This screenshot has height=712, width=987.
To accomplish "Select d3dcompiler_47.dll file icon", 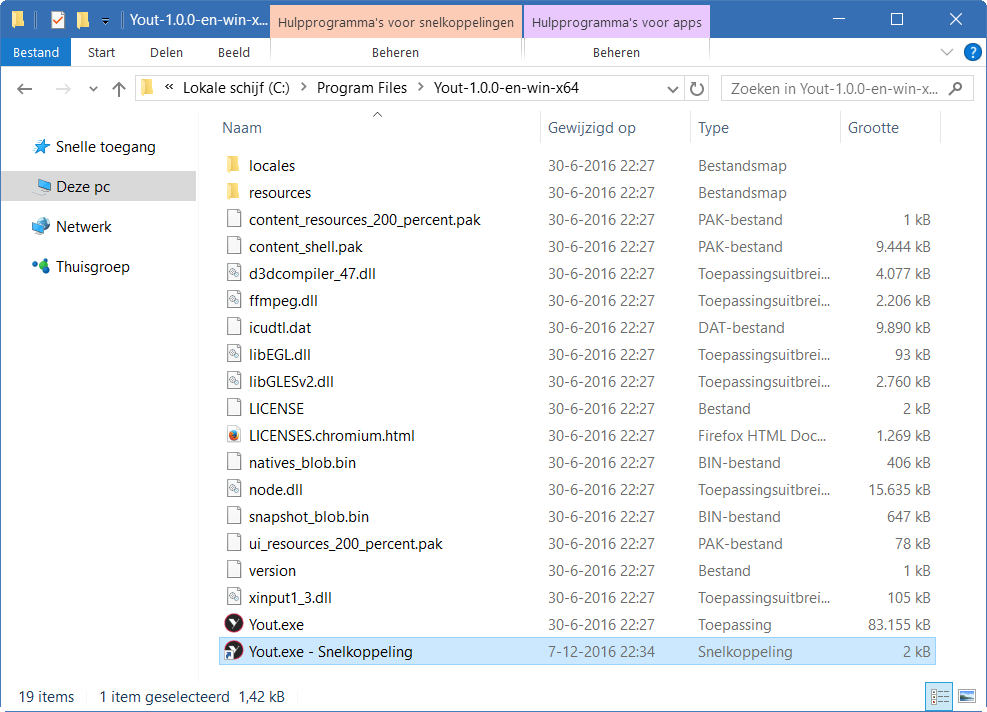I will pyautogui.click(x=234, y=273).
